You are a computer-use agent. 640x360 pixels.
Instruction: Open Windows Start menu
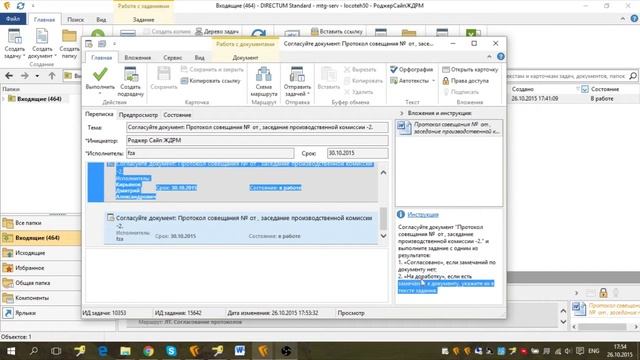pos(11,351)
